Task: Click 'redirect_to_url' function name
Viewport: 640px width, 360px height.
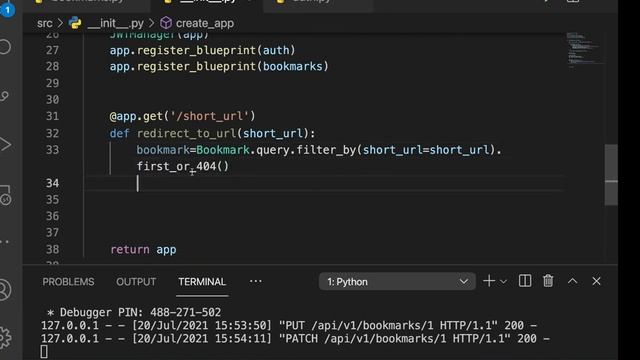Action: click(x=187, y=133)
